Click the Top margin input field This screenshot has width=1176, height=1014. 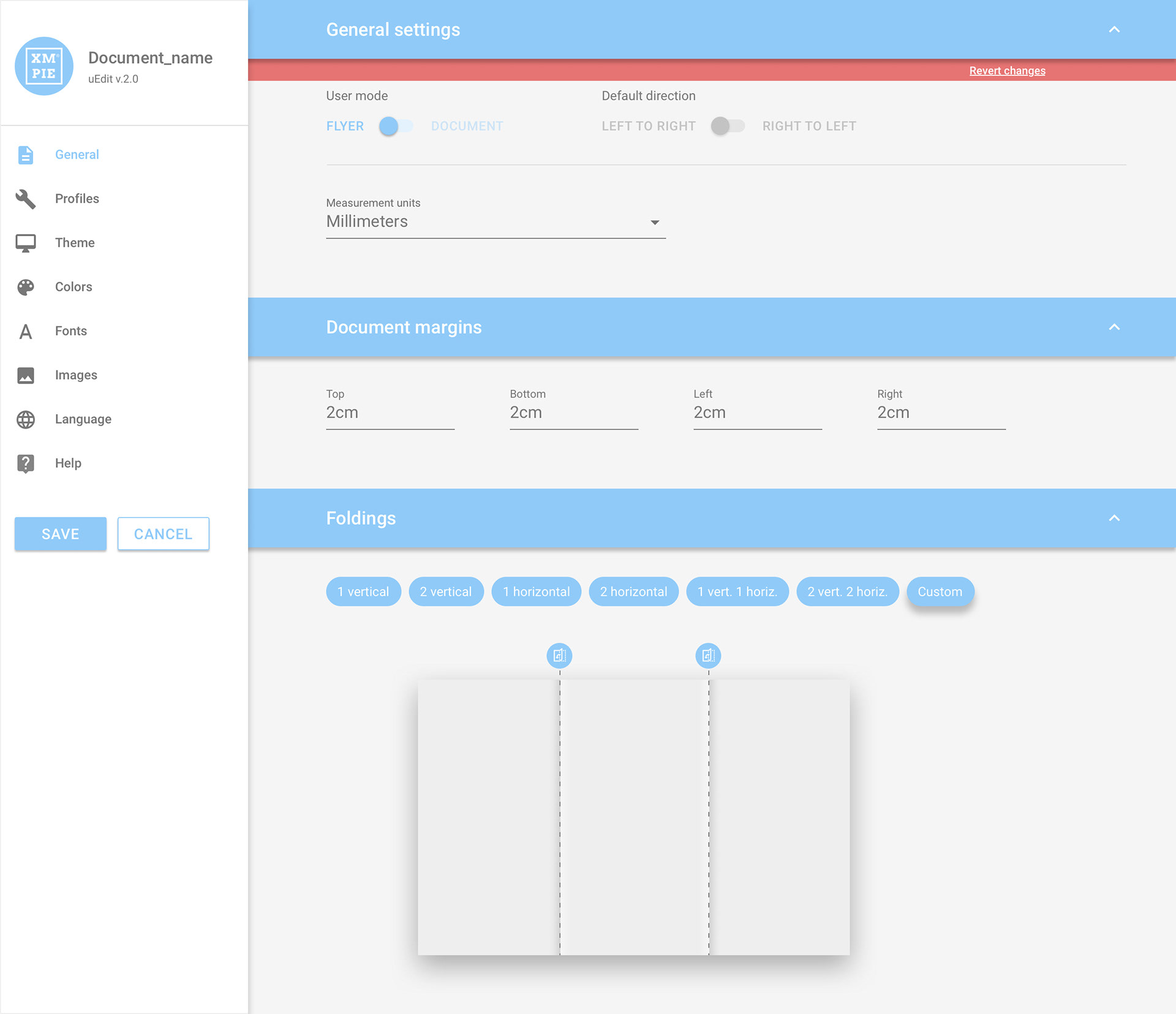click(x=390, y=413)
